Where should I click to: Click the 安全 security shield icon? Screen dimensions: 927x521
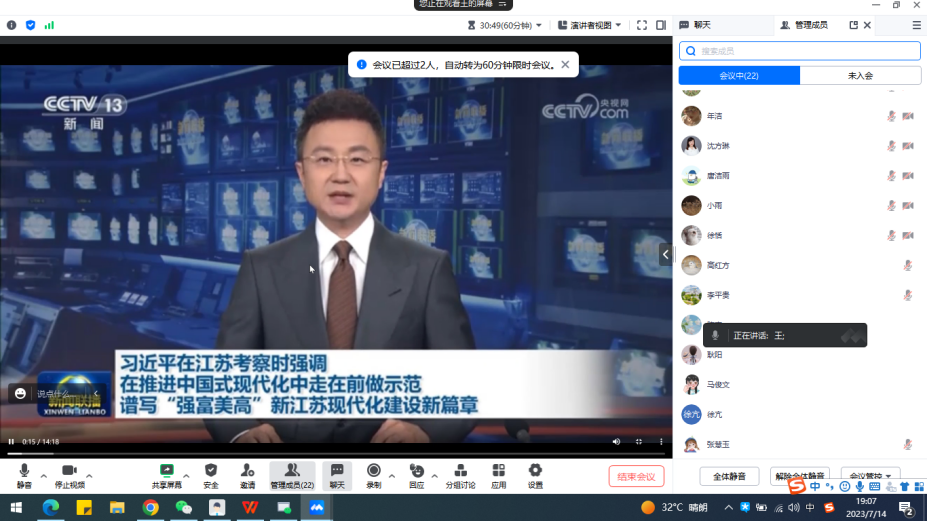click(x=211, y=475)
